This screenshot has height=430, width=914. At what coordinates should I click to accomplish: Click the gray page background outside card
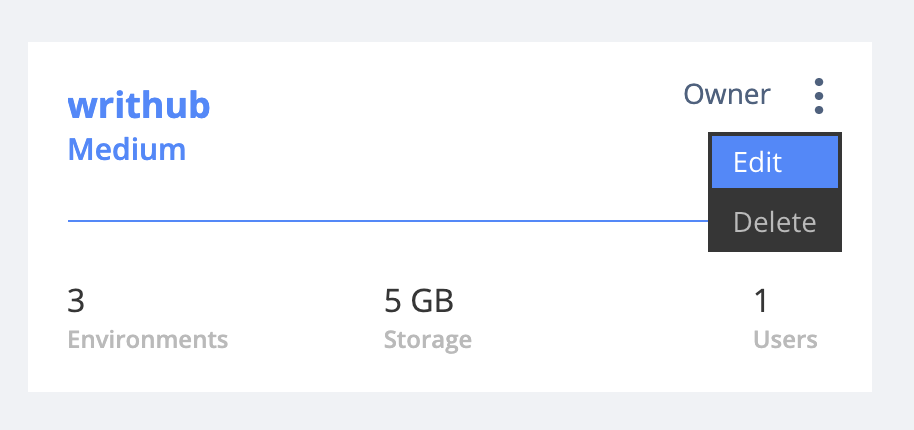tap(450, 412)
